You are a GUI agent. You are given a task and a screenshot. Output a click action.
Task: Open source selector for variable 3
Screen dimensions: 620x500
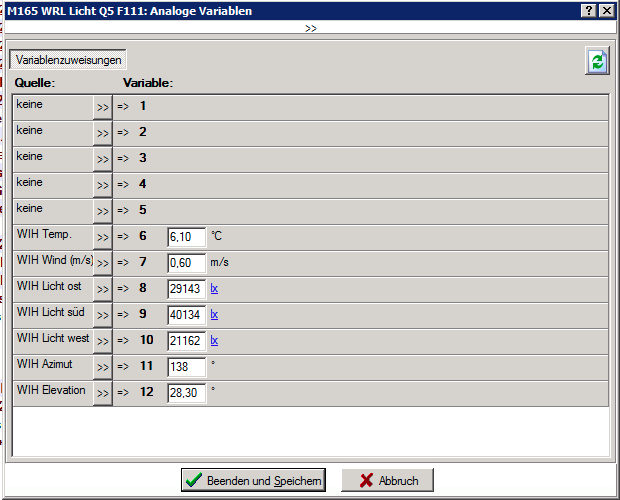coord(102,159)
